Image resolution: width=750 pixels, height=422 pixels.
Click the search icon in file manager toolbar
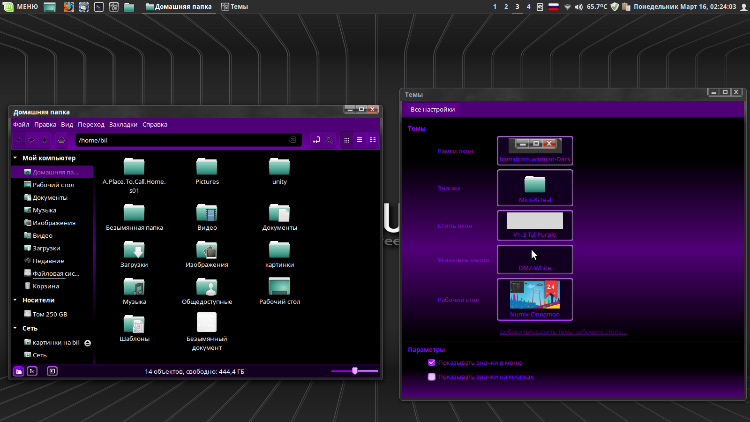point(329,140)
